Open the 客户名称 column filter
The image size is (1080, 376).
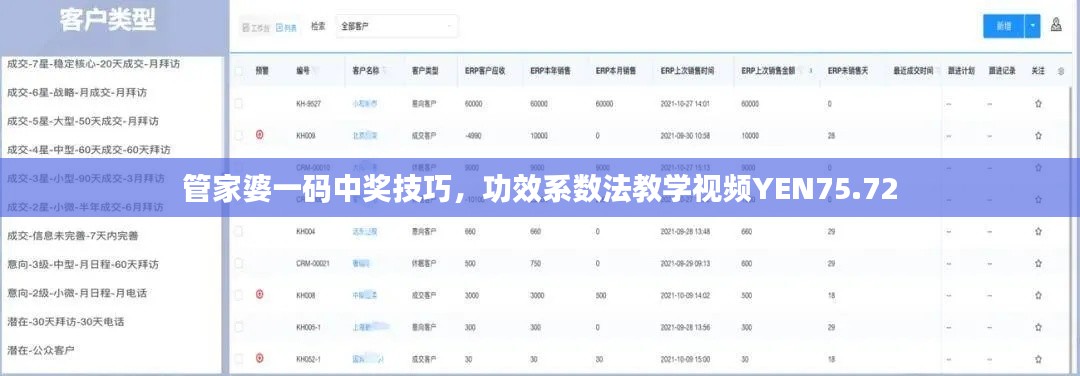coord(384,71)
